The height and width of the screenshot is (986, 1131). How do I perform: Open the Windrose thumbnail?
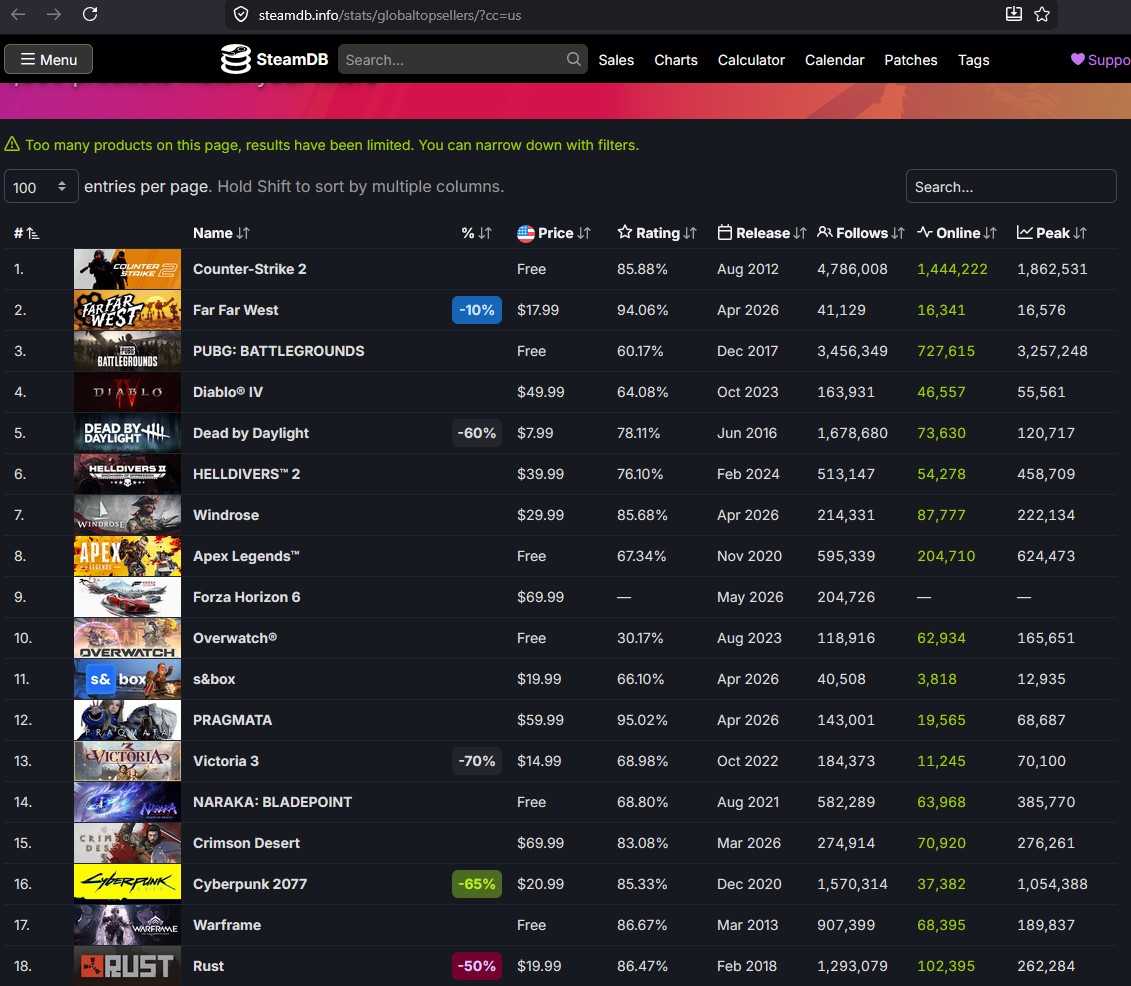(x=128, y=515)
